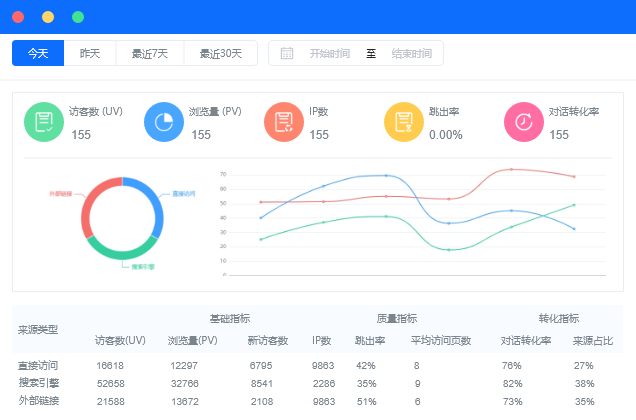The width and height of the screenshot is (636, 420).
Task: Select the 外部链接 table row
Action: (38, 401)
